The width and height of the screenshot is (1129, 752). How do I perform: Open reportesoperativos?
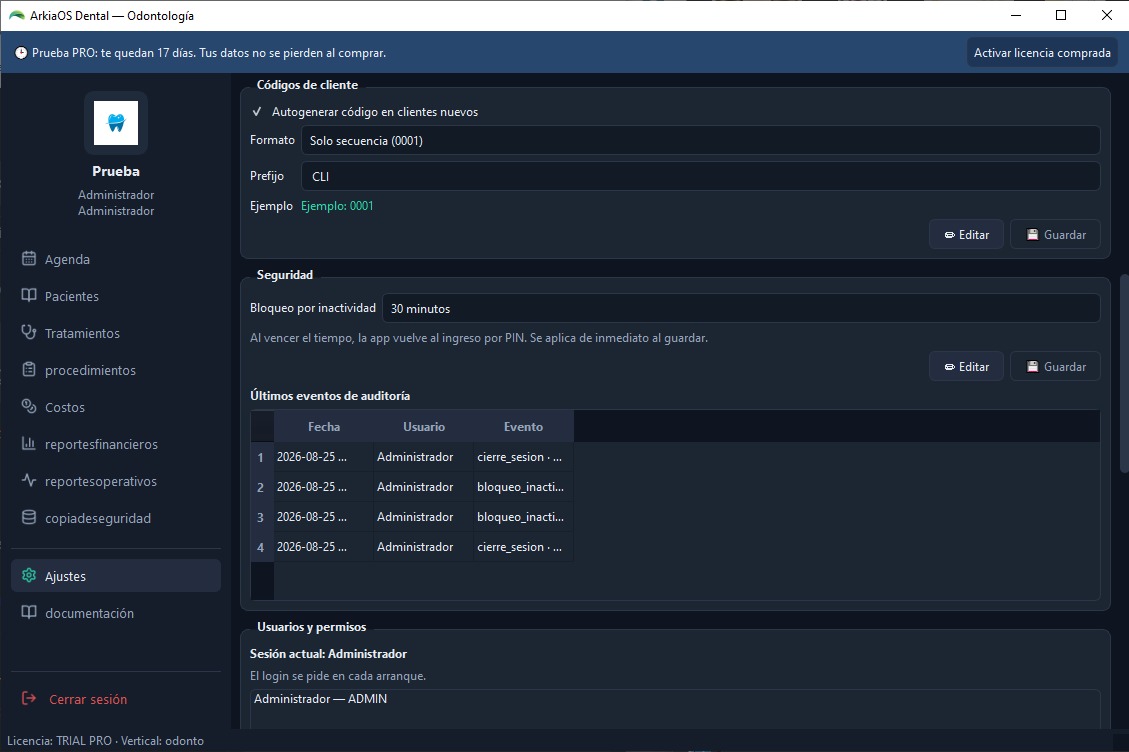click(116, 480)
